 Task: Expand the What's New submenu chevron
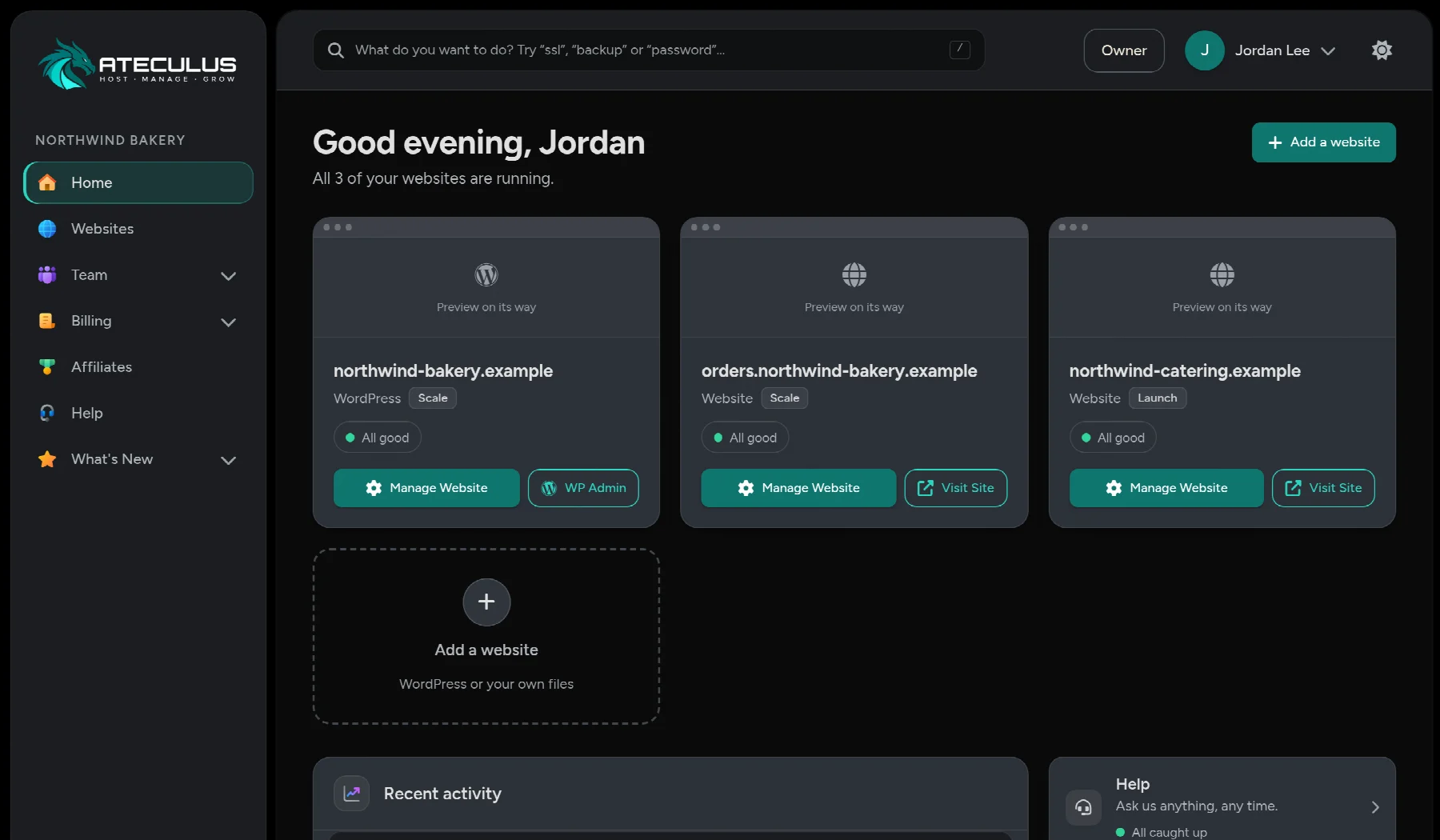point(228,461)
